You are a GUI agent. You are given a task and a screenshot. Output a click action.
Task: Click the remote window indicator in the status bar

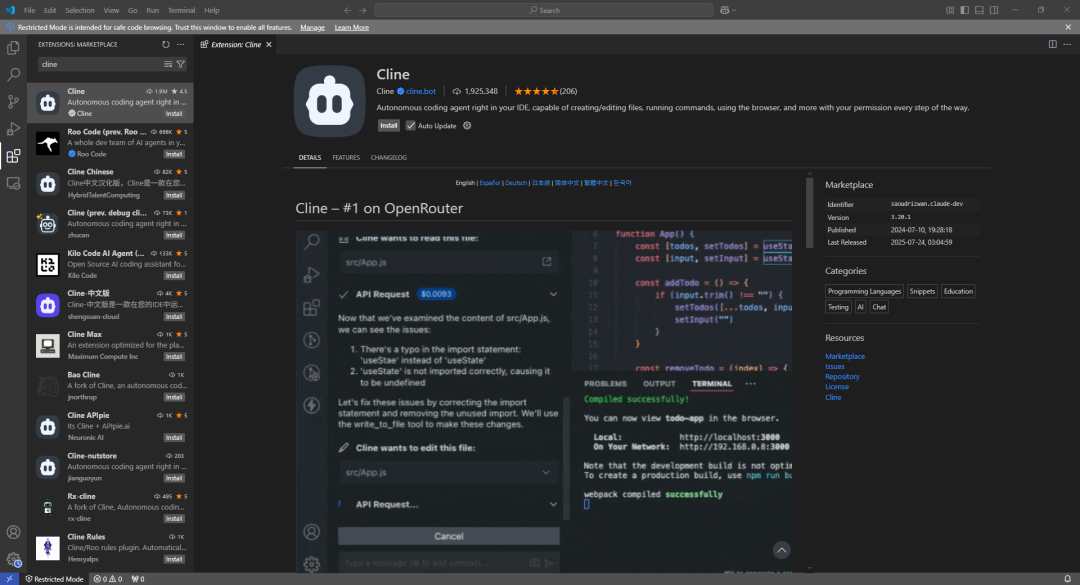click(10, 578)
